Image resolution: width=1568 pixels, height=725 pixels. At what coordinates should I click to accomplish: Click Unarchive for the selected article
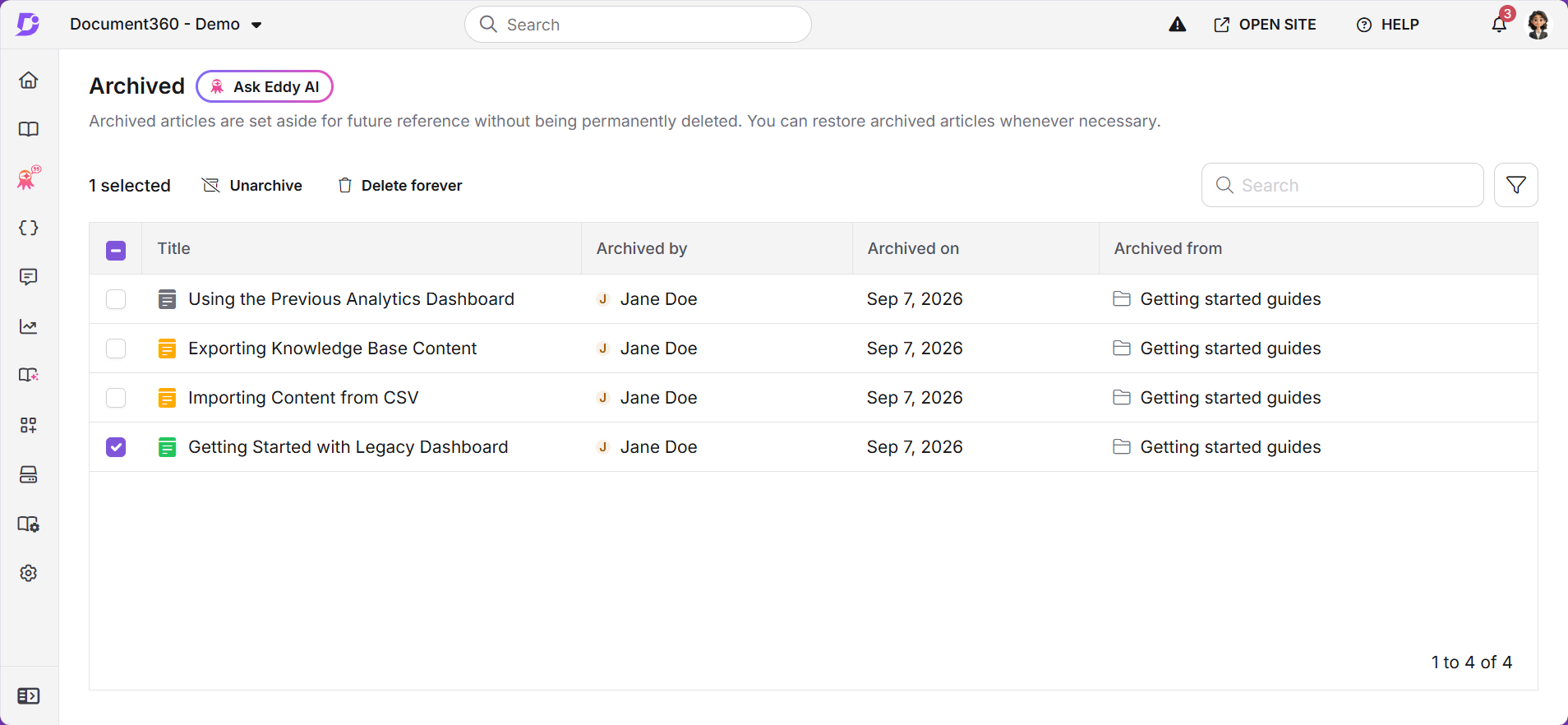click(x=252, y=186)
